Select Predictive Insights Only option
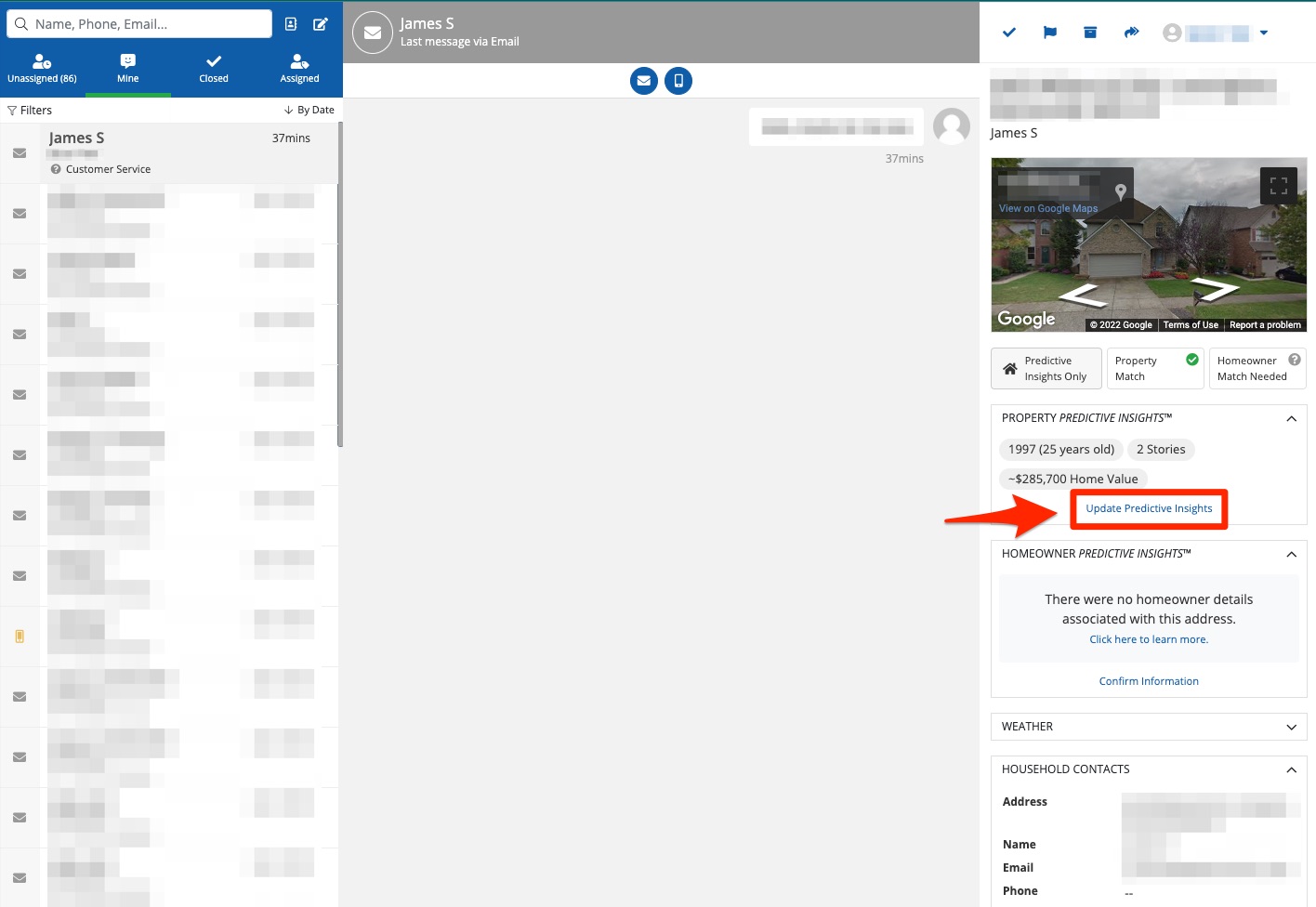This screenshot has width=1316, height=907. pos(1046,368)
